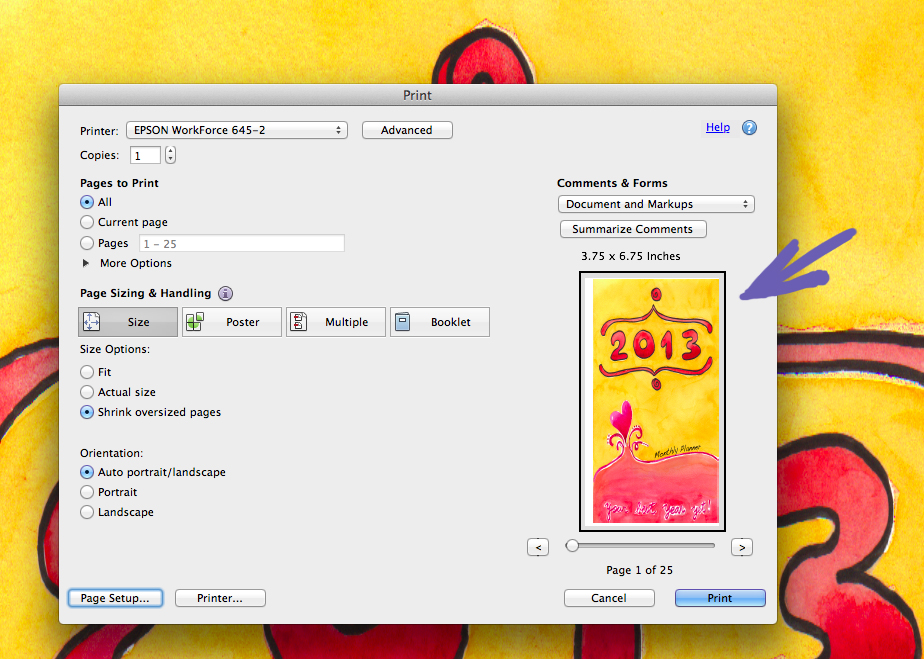924x659 pixels.
Task: Click the page preview slider handle
Action: click(x=572, y=546)
